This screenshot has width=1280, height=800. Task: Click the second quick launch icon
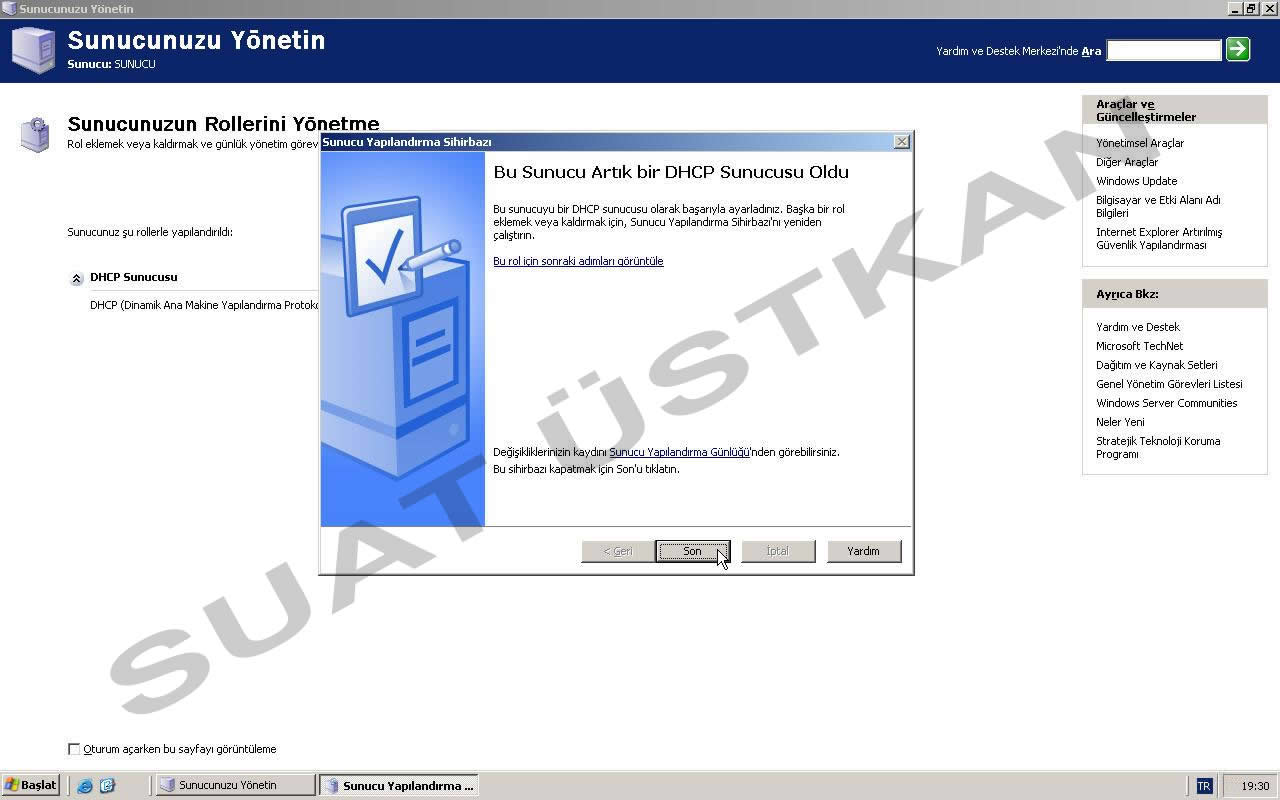107,786
